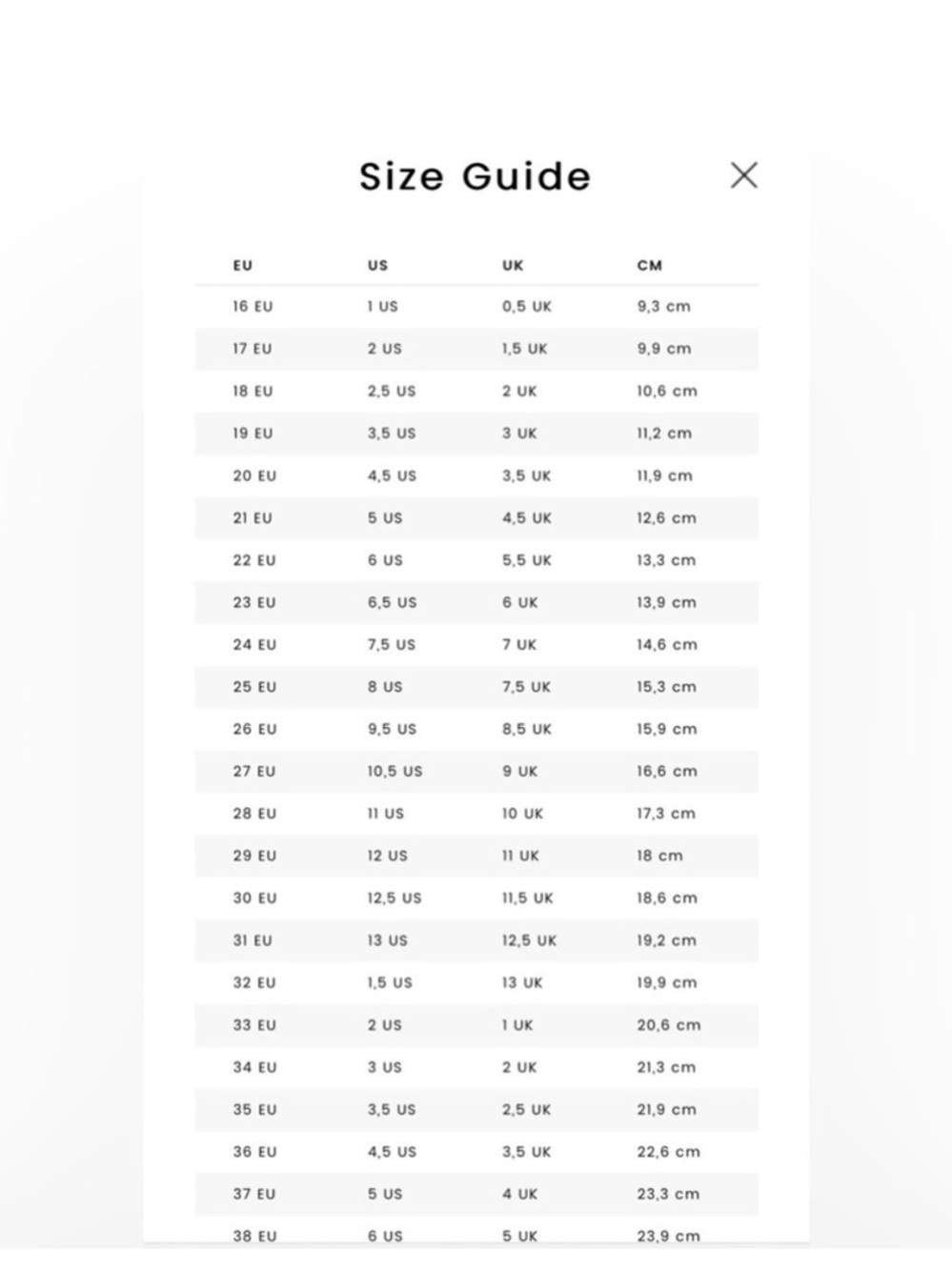This screenshot has height=1270, width=952.
Task: Click the 4,5 UK value
Action: point(527,518)
